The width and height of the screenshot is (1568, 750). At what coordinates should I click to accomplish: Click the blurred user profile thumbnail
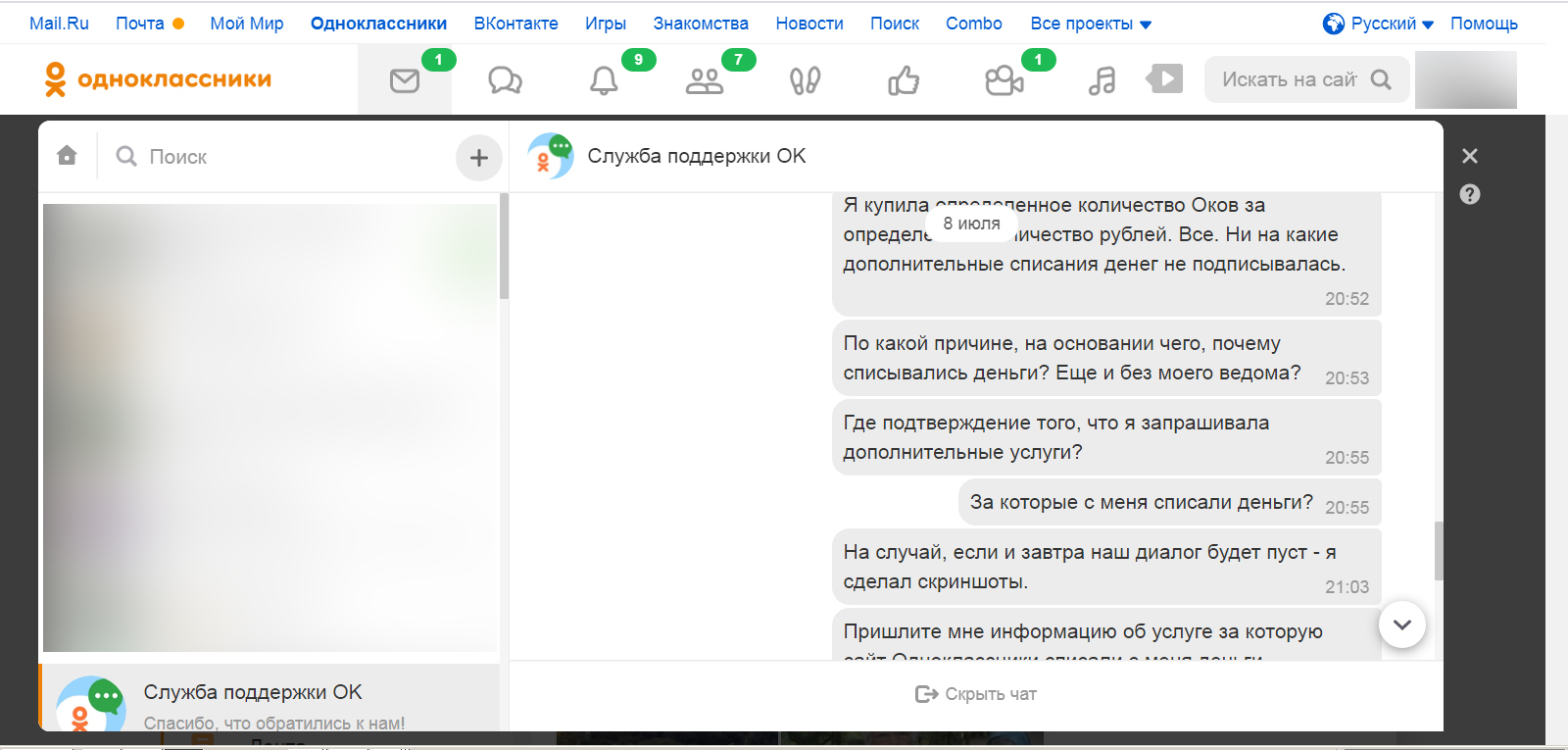coord(1466,79)
